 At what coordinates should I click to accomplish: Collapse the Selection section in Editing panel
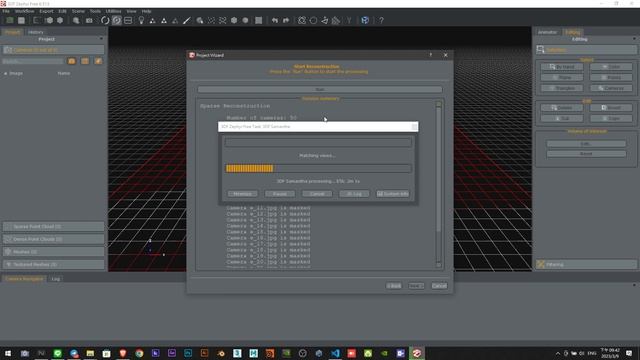(587, 50)
